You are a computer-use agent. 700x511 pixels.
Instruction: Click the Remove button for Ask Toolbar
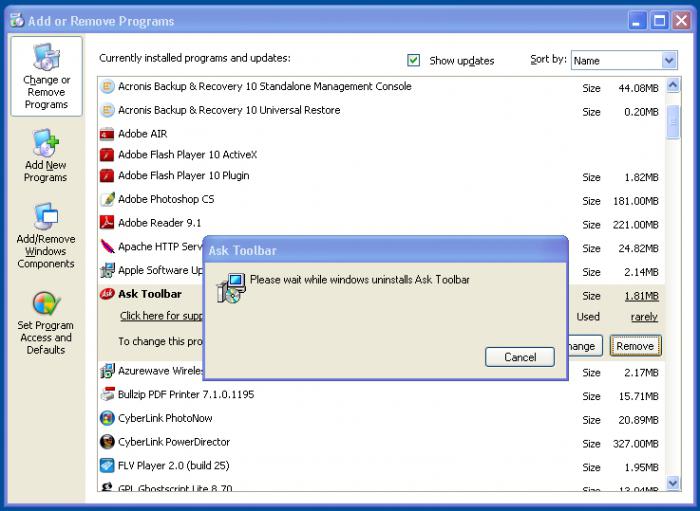coord(635,346)
